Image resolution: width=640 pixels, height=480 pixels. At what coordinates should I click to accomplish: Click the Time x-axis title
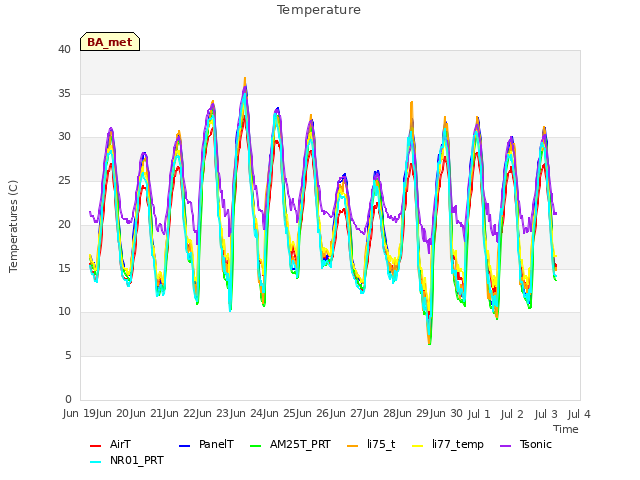(566, 429)
